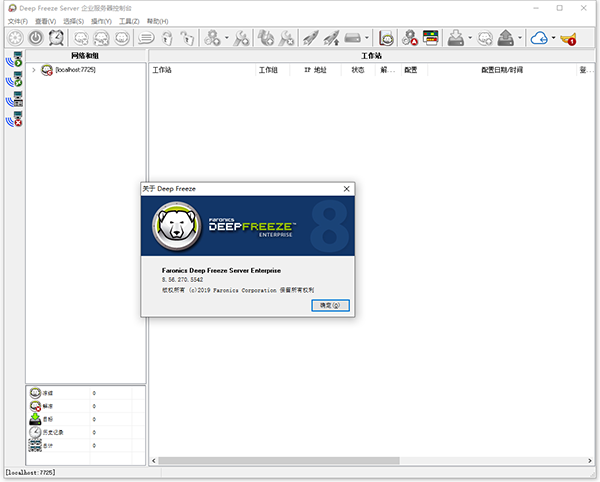Screen dimensions: 600x482
Task: Open the 操作(Y) menu
Action: tap(101, 21)
